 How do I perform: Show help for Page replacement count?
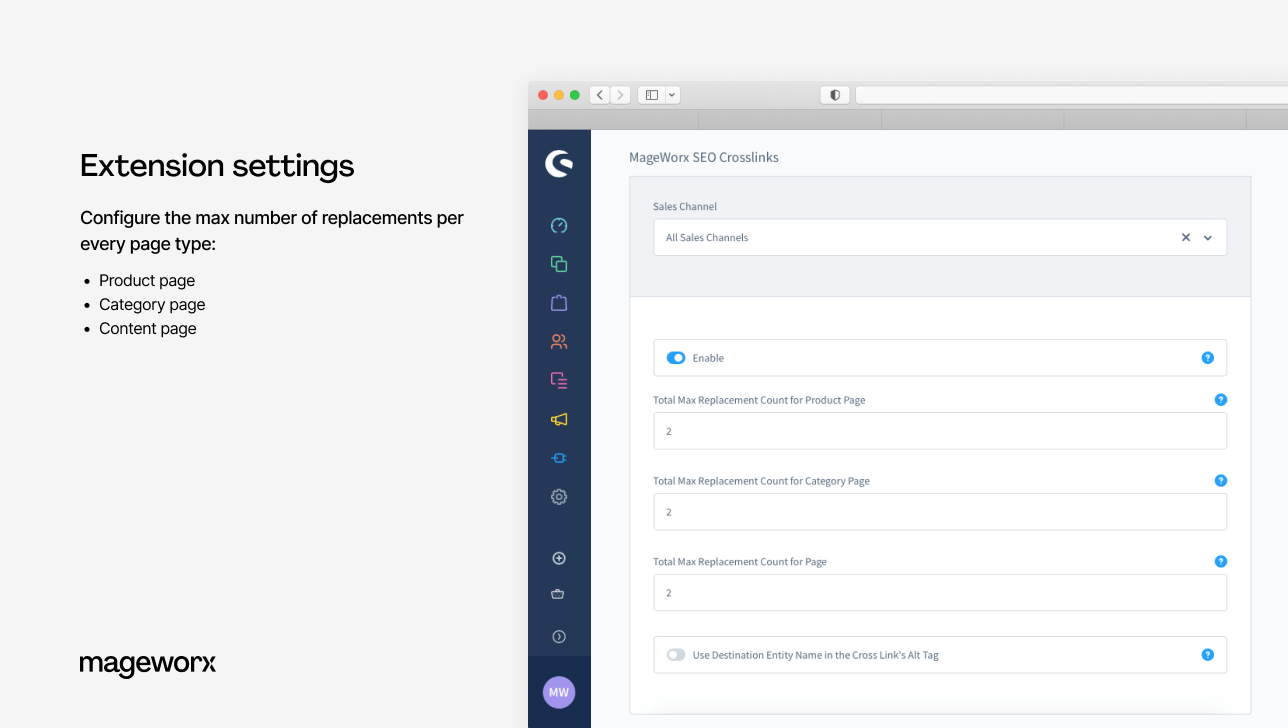1220,562
